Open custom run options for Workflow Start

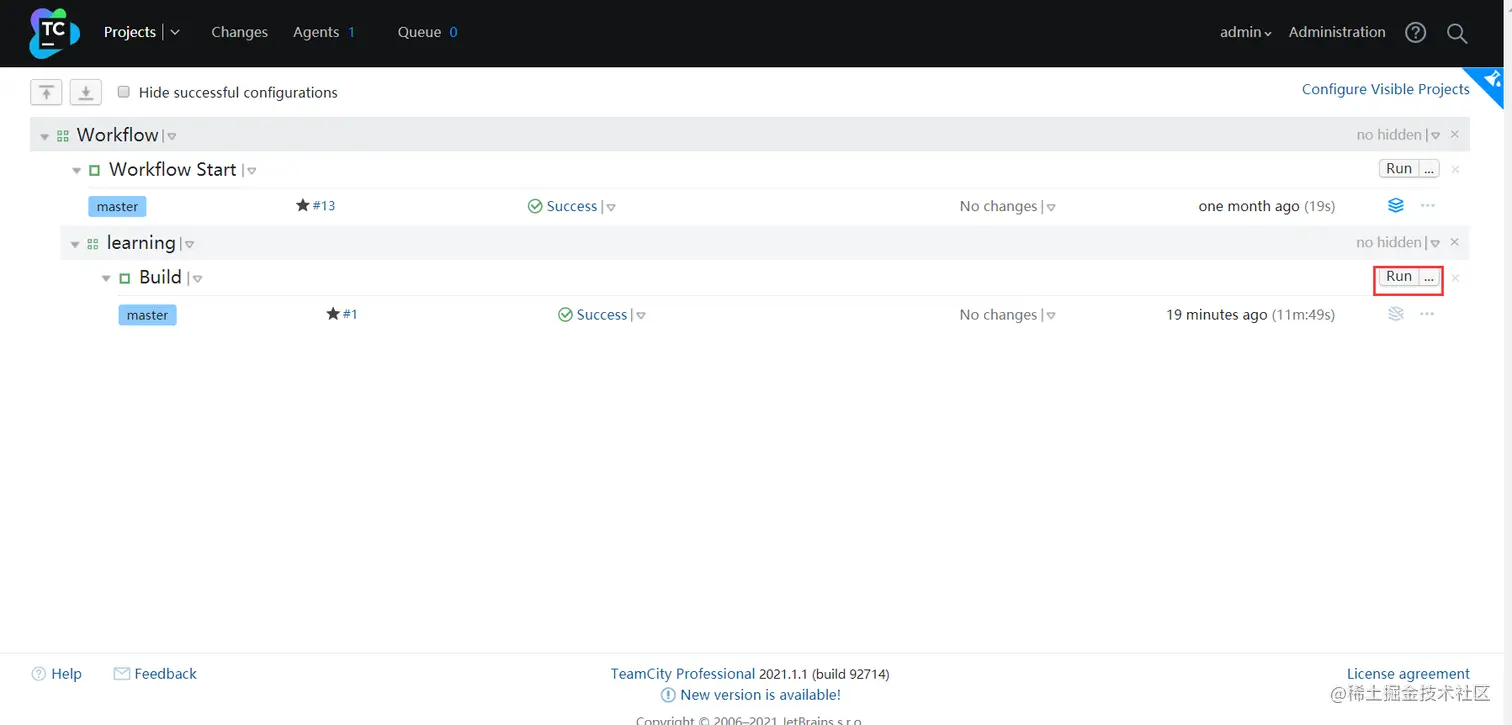point(1429,169)
